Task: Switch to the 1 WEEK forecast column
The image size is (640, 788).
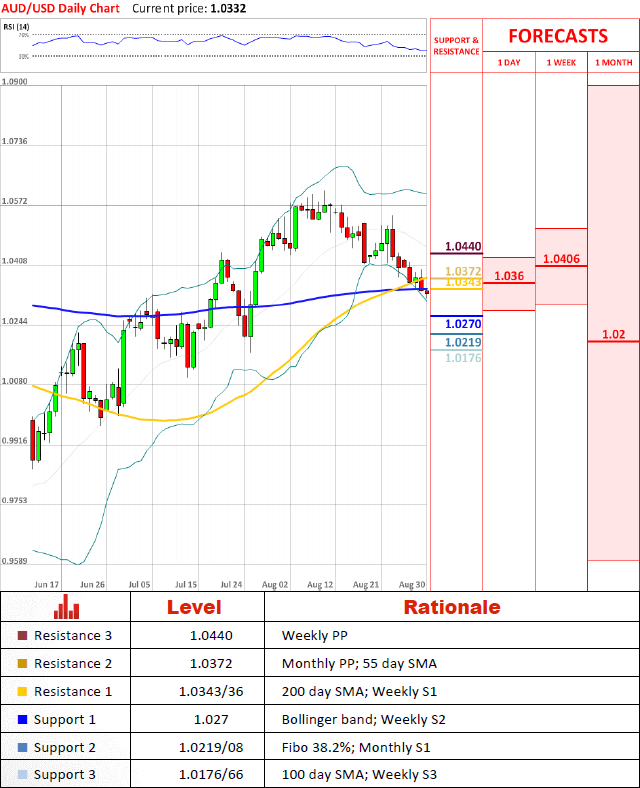Action: (x=561, y=63)
